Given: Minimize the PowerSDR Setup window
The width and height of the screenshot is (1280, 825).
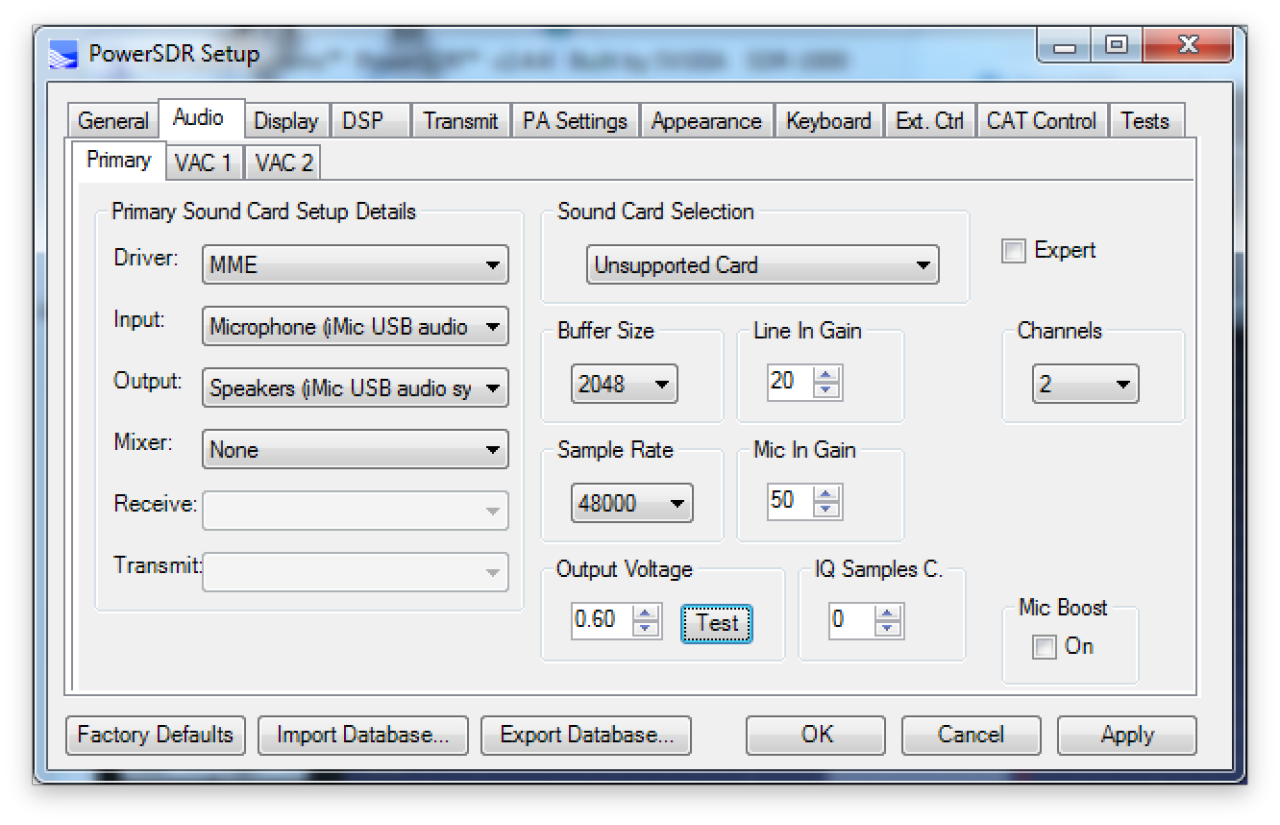Looking at the screenshot, I should pos(1065,46).
